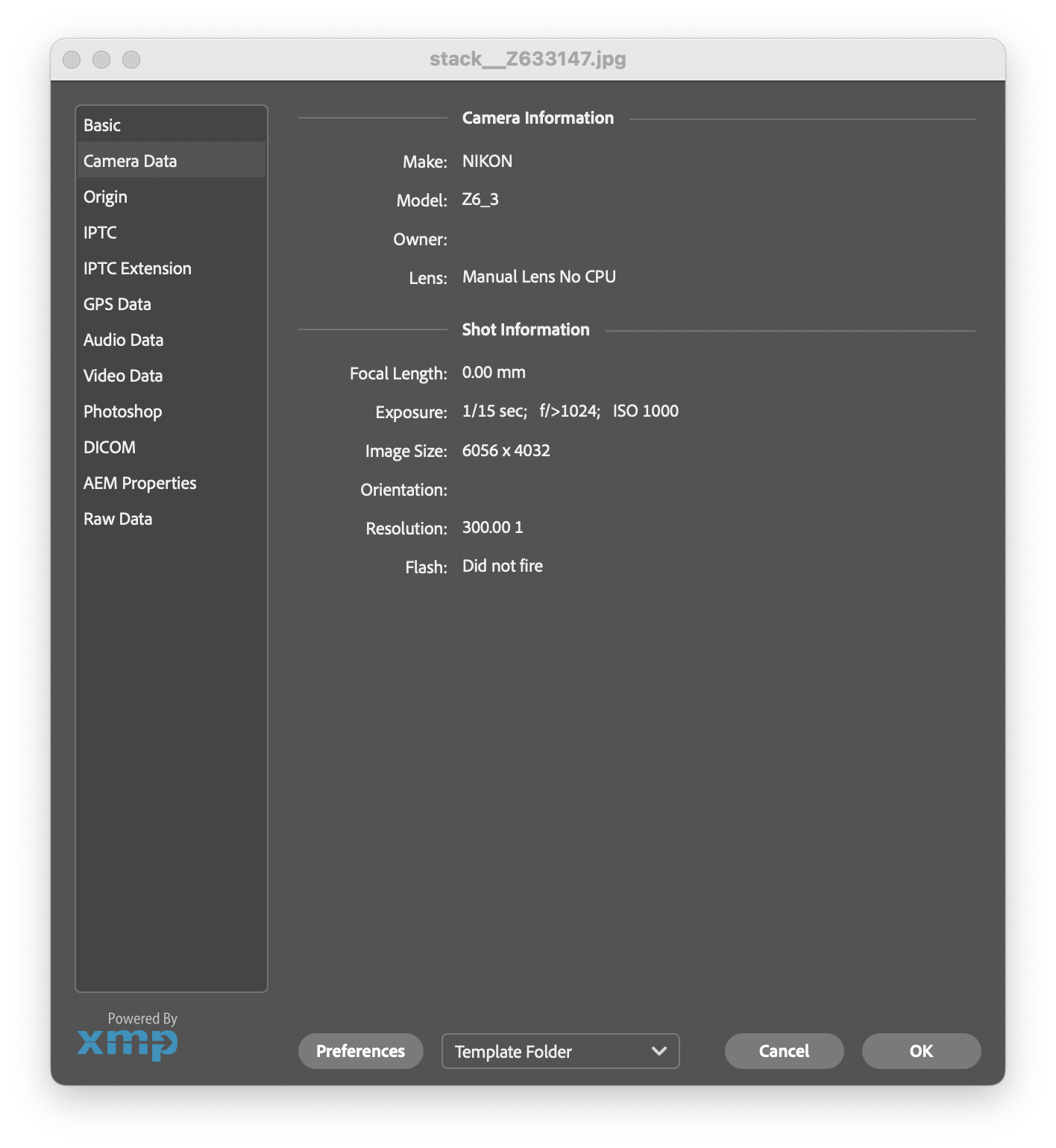Open the Template Folder dropdown
Viewport: 1056px width, 1148px height.
click(x=560, y=1050)
